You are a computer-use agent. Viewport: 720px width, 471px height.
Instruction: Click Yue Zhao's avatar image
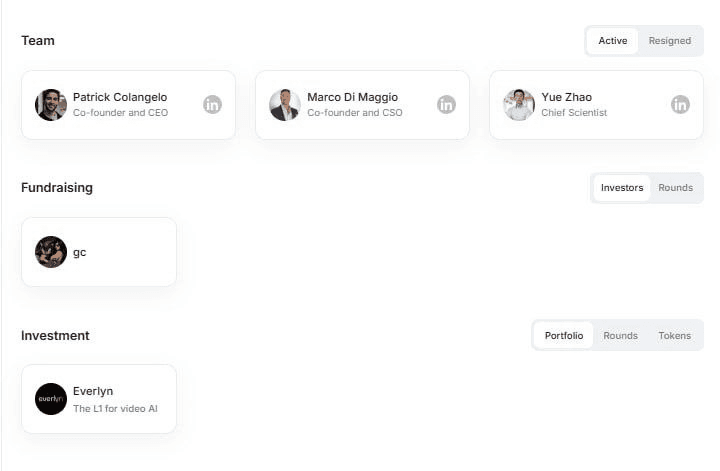[x=519, y=104]
